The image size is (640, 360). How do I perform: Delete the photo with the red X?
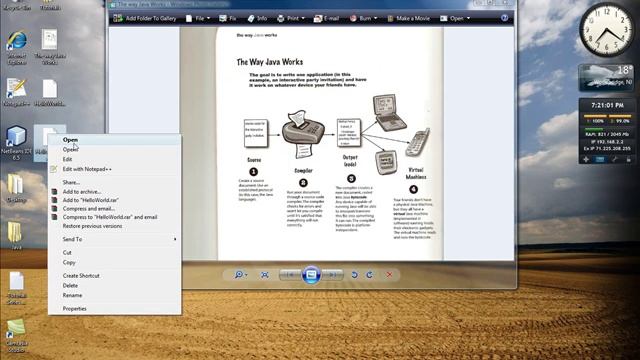point(389,275)
